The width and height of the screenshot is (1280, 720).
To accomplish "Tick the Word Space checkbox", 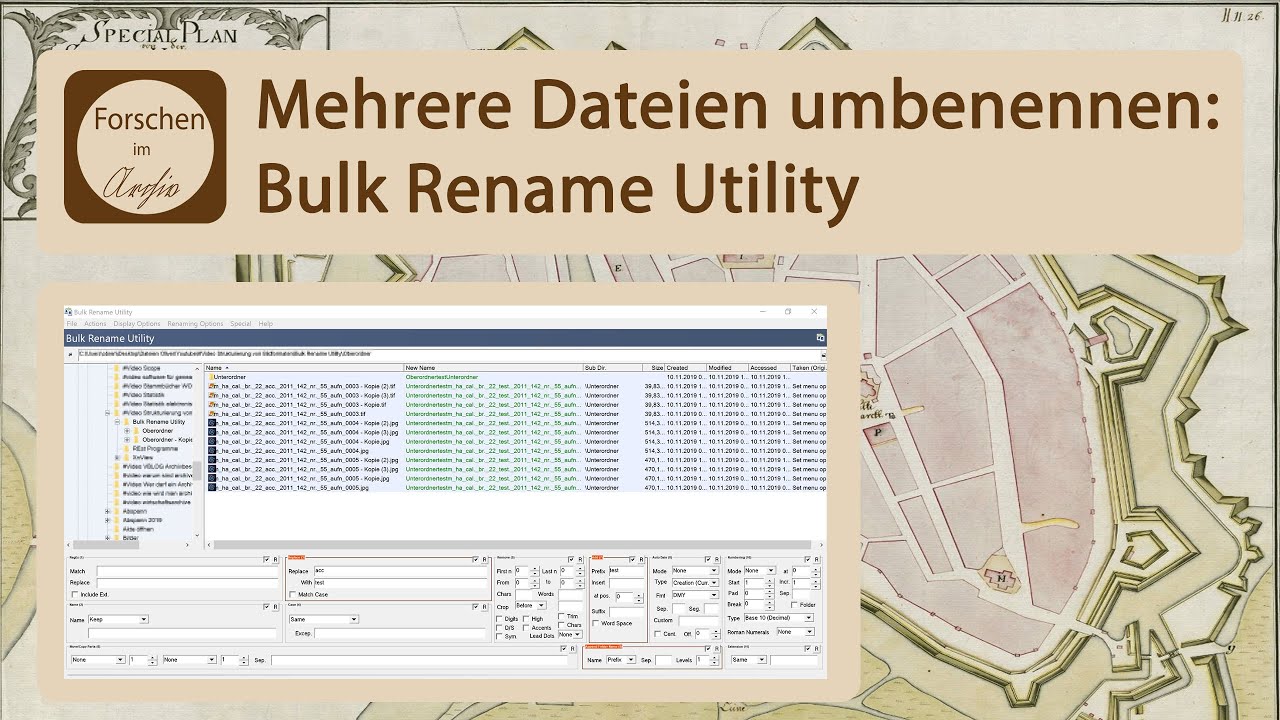I will click(596, 623).
